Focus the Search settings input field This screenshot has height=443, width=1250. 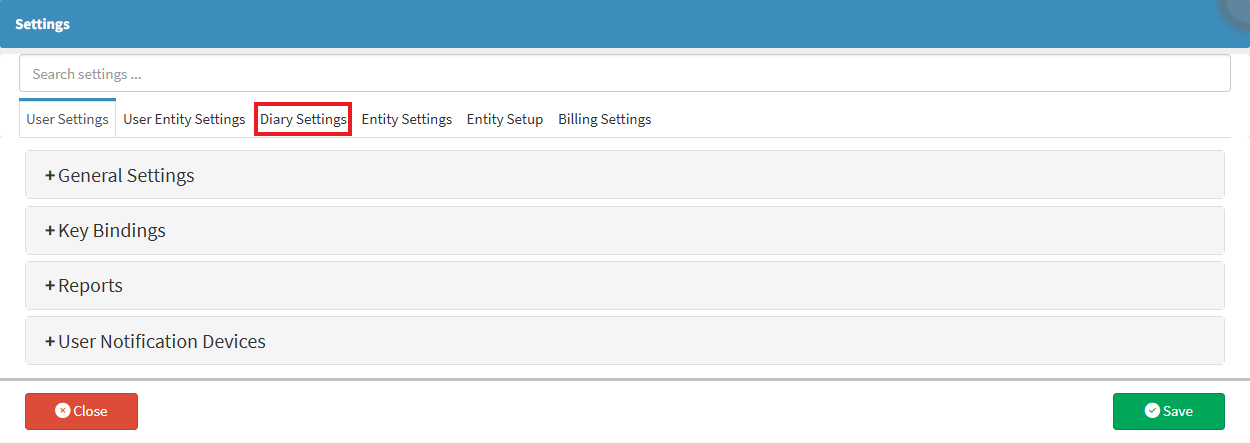pos(624,74)
